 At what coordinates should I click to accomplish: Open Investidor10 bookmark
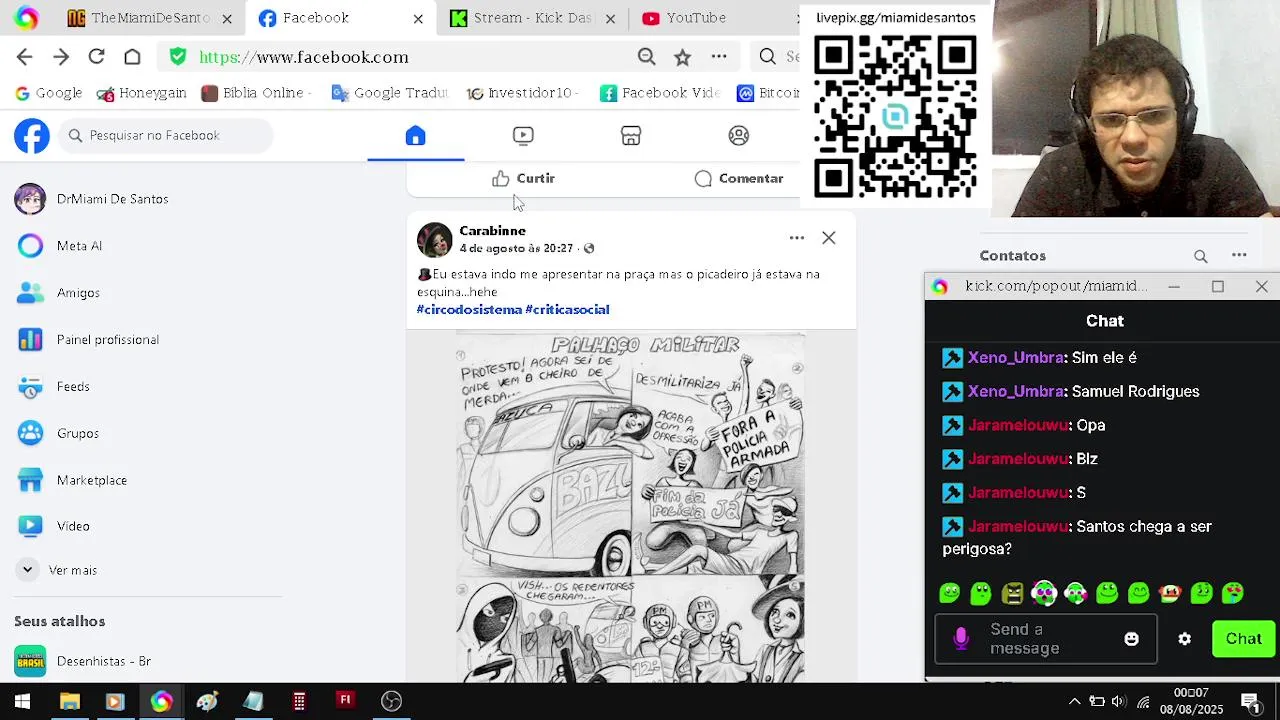tap(522, 93)
